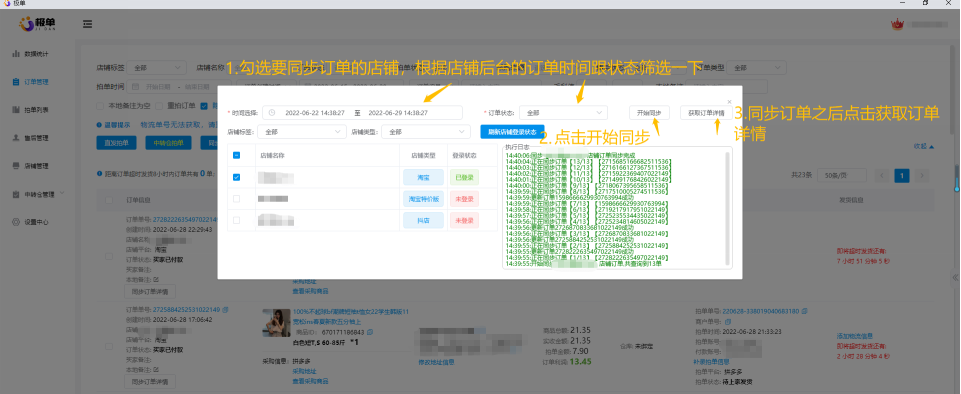Click the 售后管理 person icon
The height and width of the screenshot is (394, 961).
coord(16,138)
